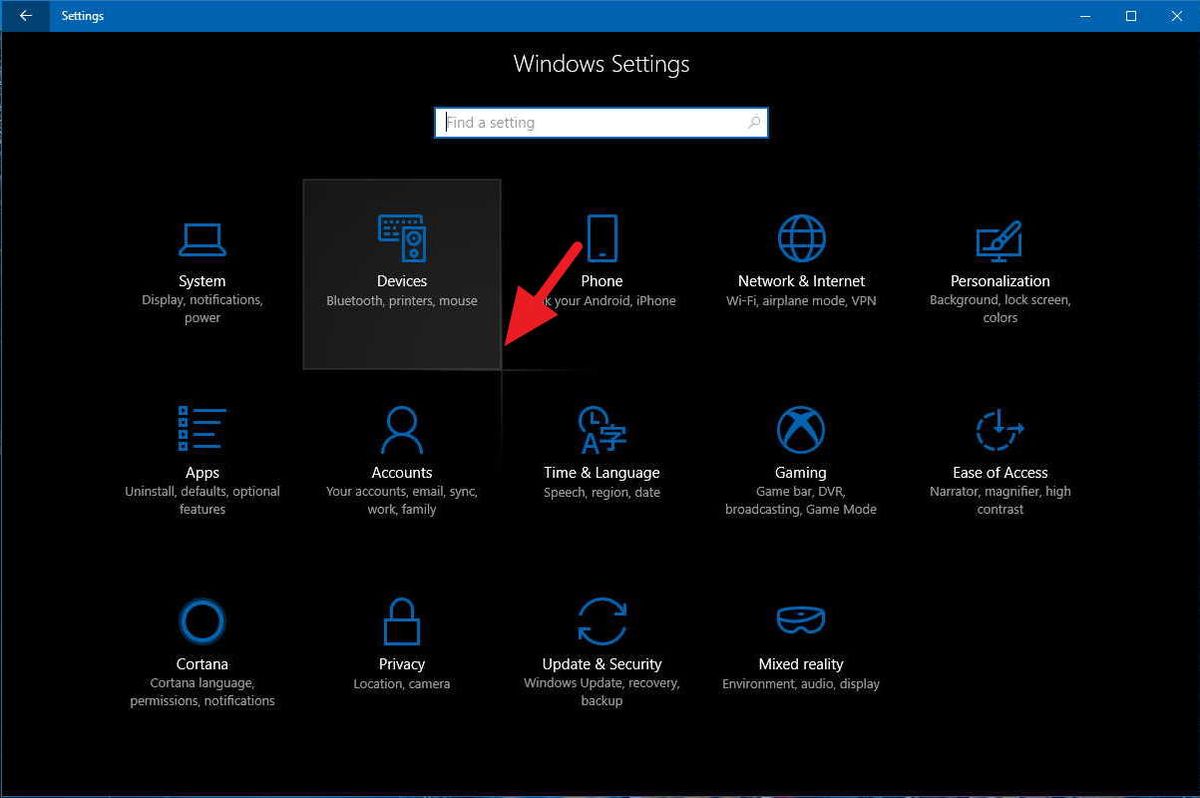Click the Settings label in the title bar
1200x798 pixels.
click(x=82, y=16)
